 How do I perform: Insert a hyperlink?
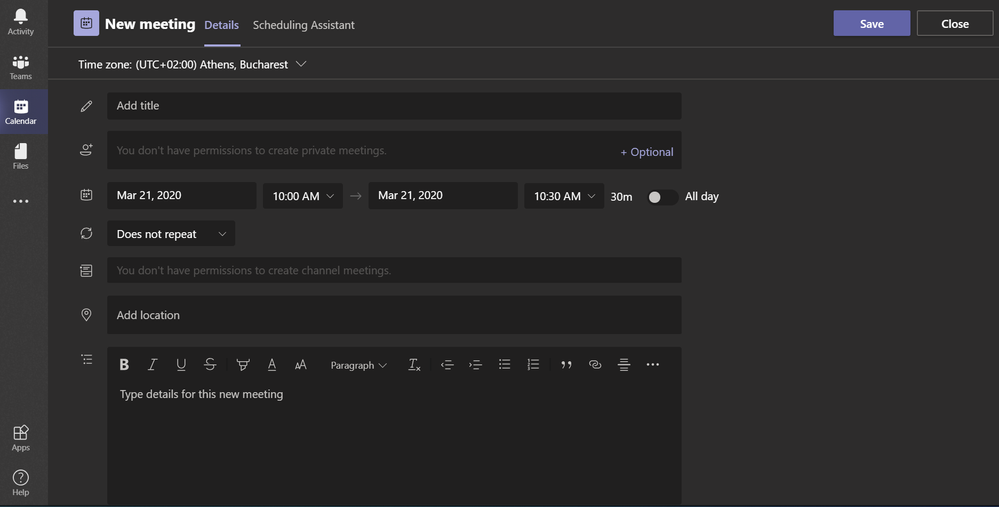[595, 364]
